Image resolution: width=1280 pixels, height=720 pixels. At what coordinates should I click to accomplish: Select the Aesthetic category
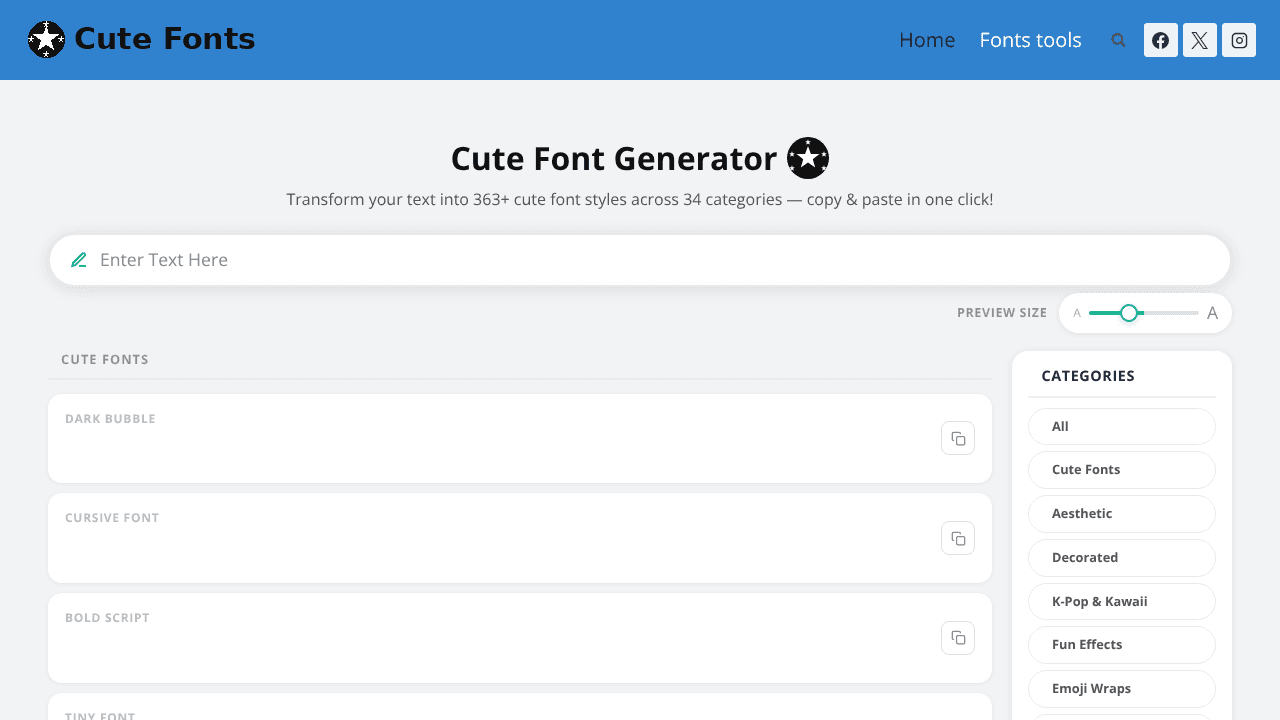[1122, 513]
